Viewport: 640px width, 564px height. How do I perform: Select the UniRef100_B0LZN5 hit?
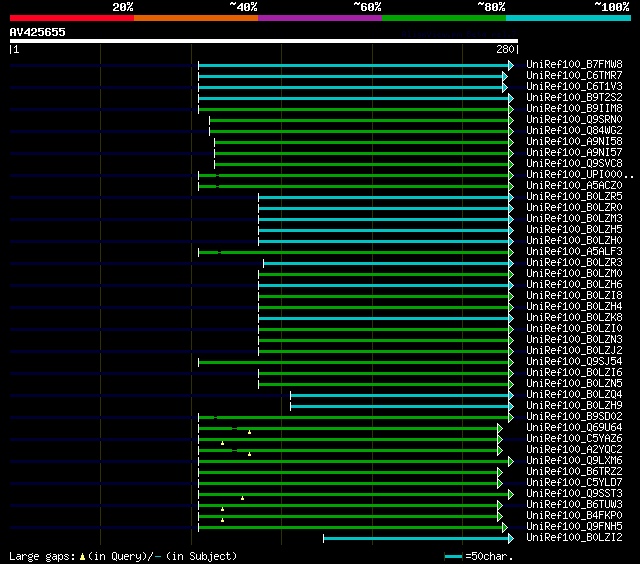(x=574, y=384)
